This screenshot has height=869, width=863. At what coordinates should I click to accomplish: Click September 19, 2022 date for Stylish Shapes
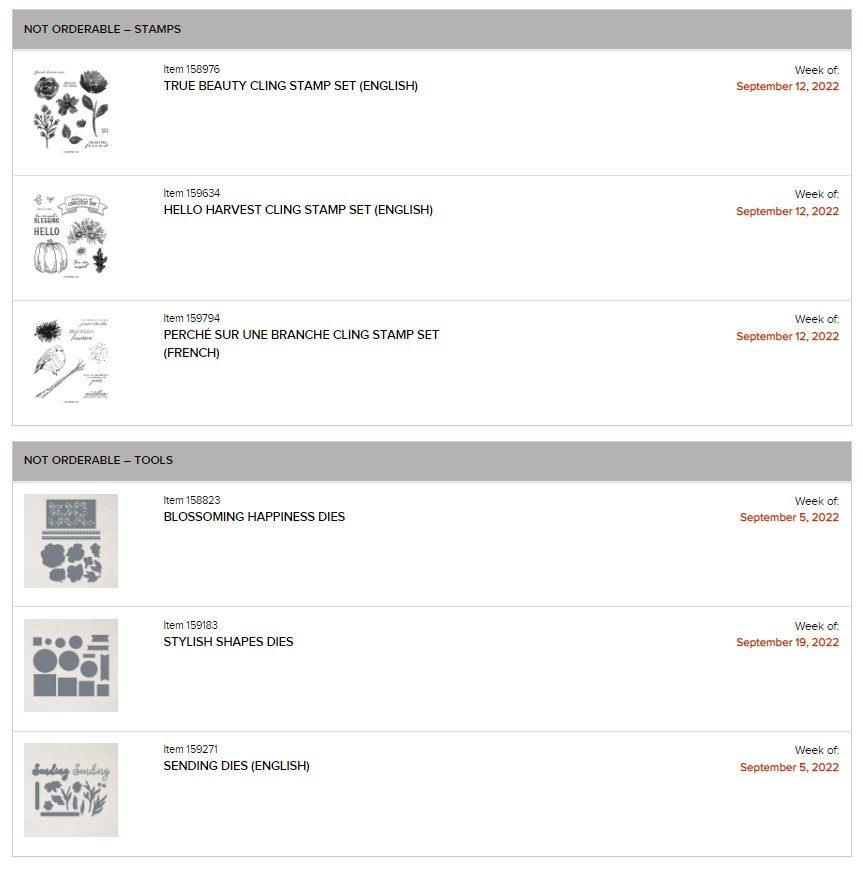[x=787, y=643]
